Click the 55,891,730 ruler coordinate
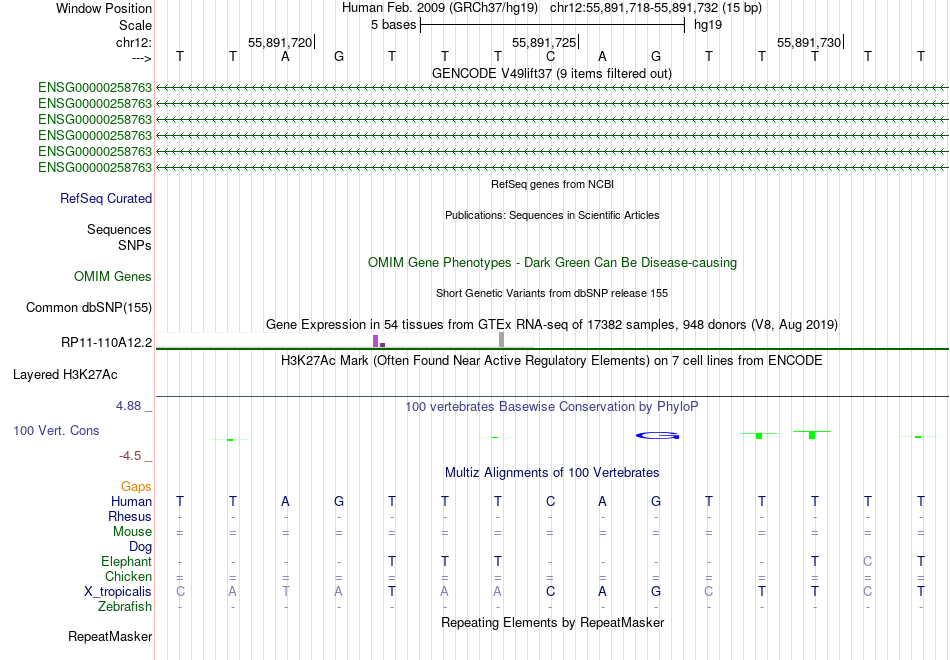Screen dimensions: 950x660 (809, 42)
